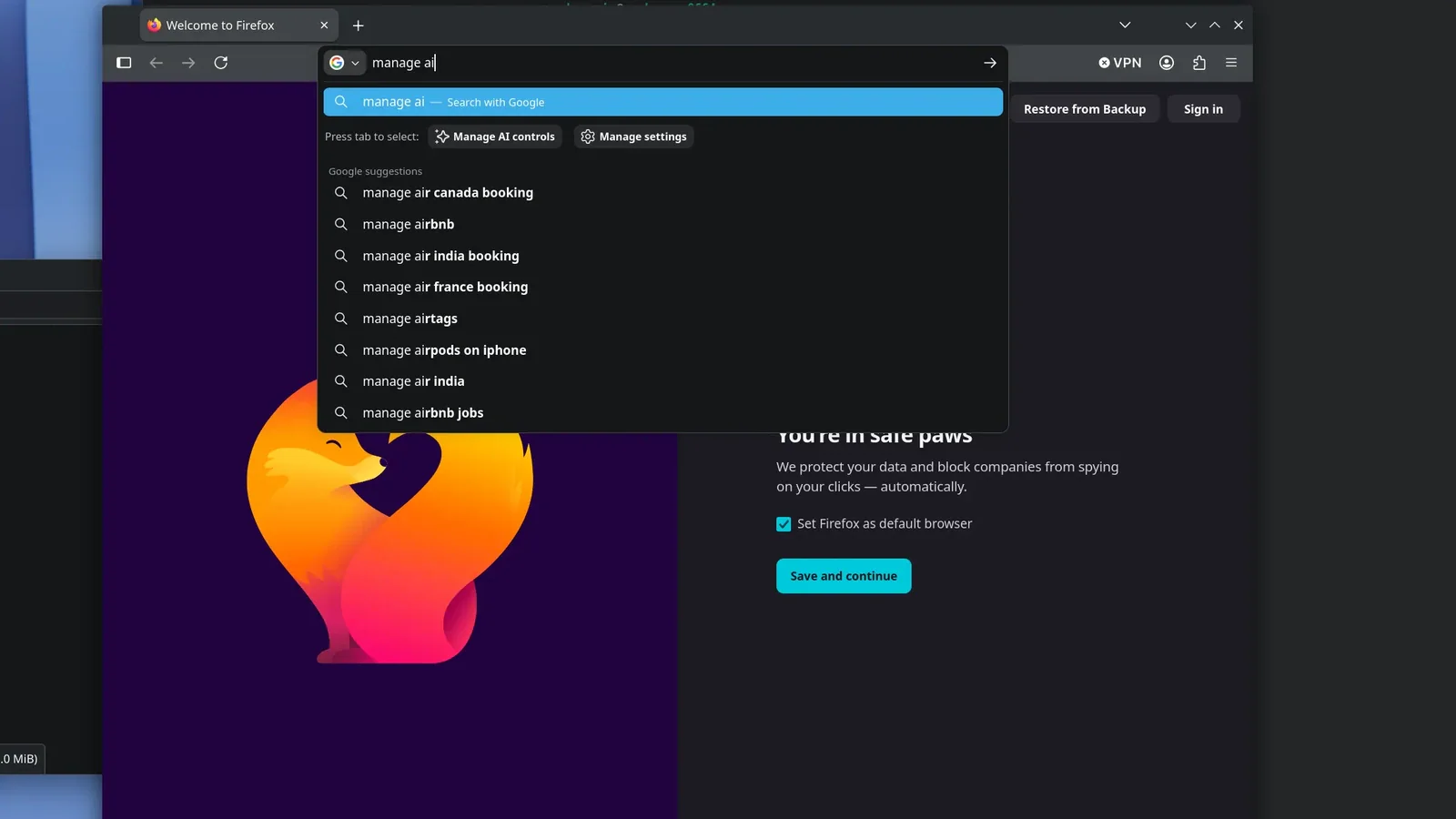
Task: Select 'manage ai — Search with Google' result
Action: (x=663, y=102)
